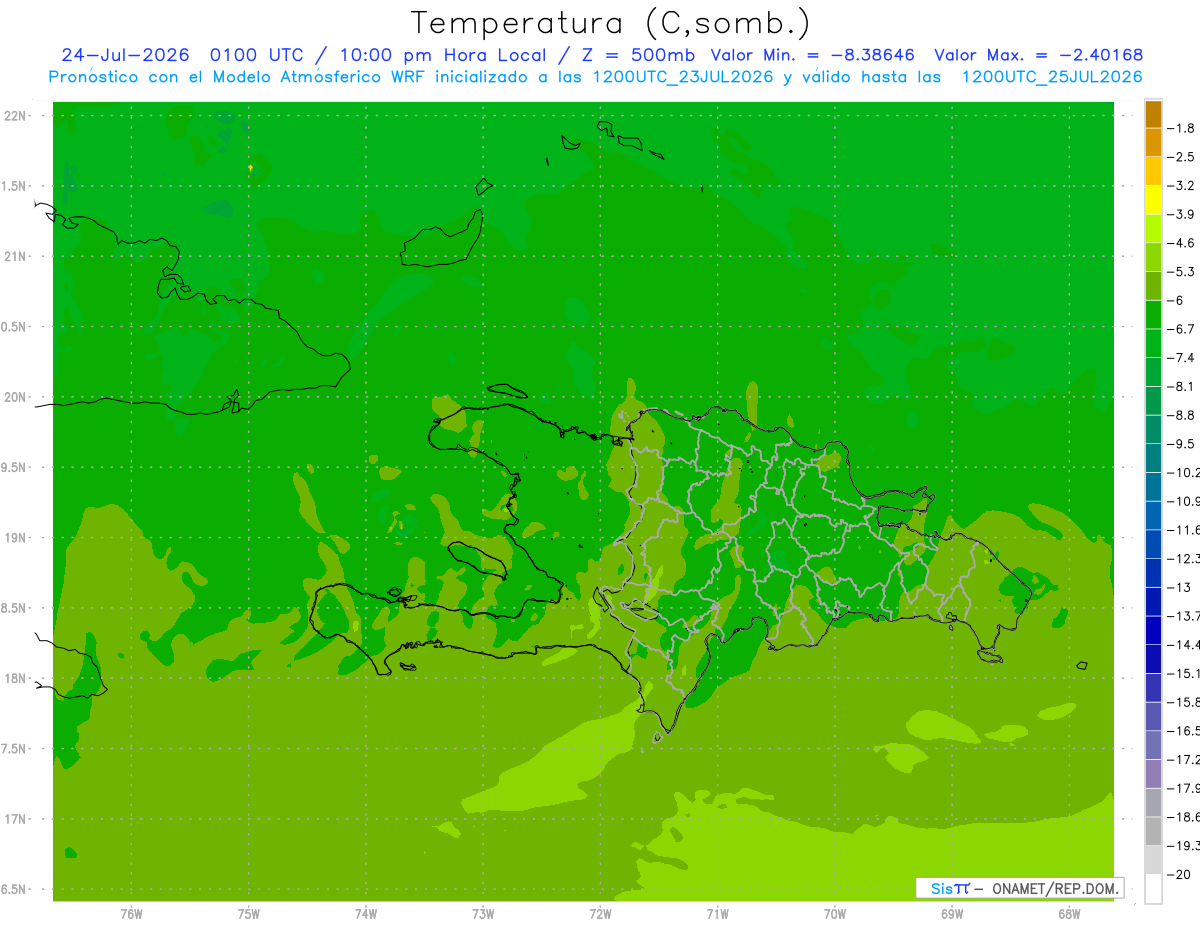Click the dark blue swatch between -13.7 and -14.4
Image resolution: width=1200 pixels, height=927 pixels.
[x=1153, y=630]
